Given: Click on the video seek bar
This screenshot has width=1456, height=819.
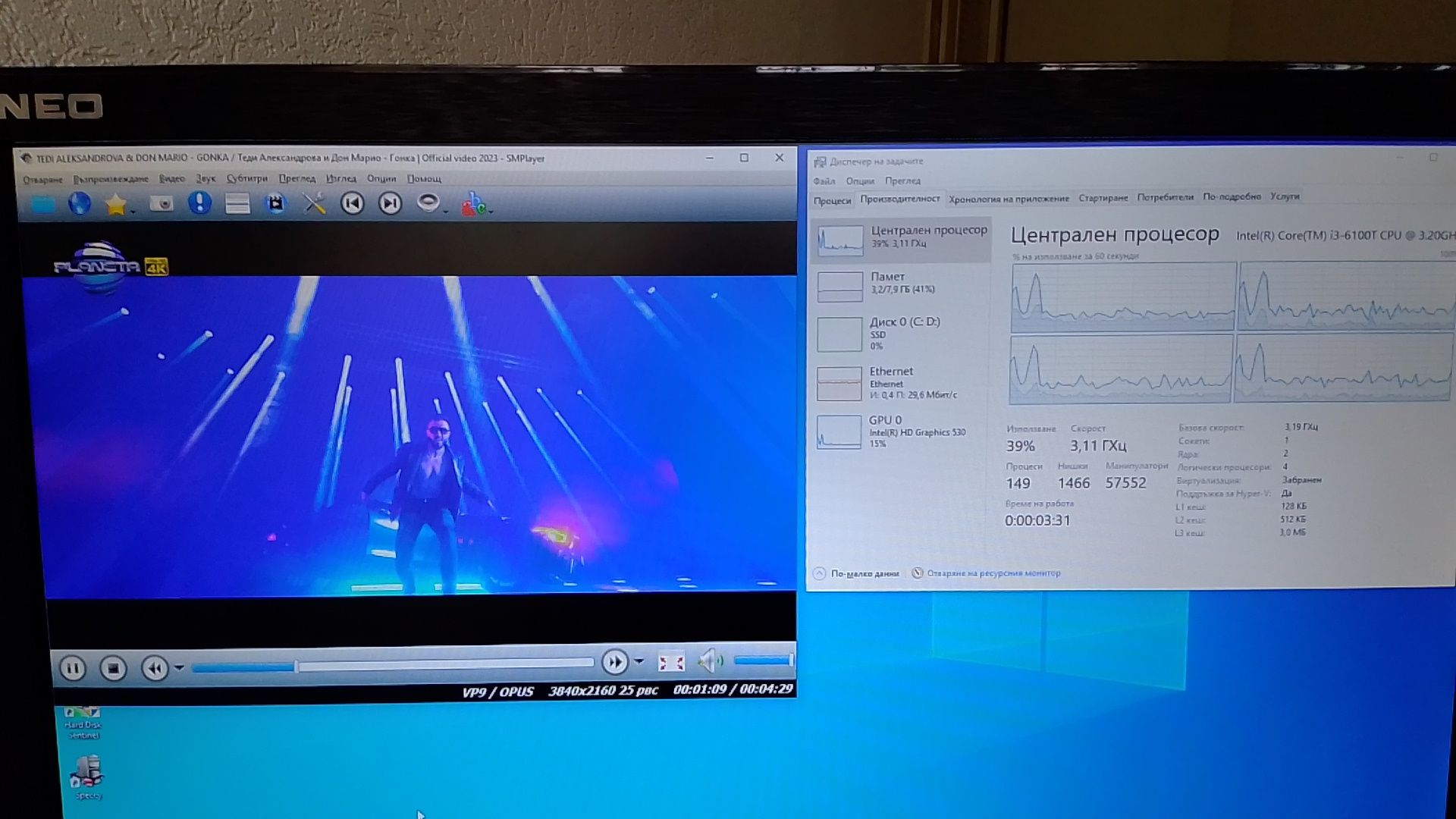Looking at the screenshot, I should [x=392, y=665].
